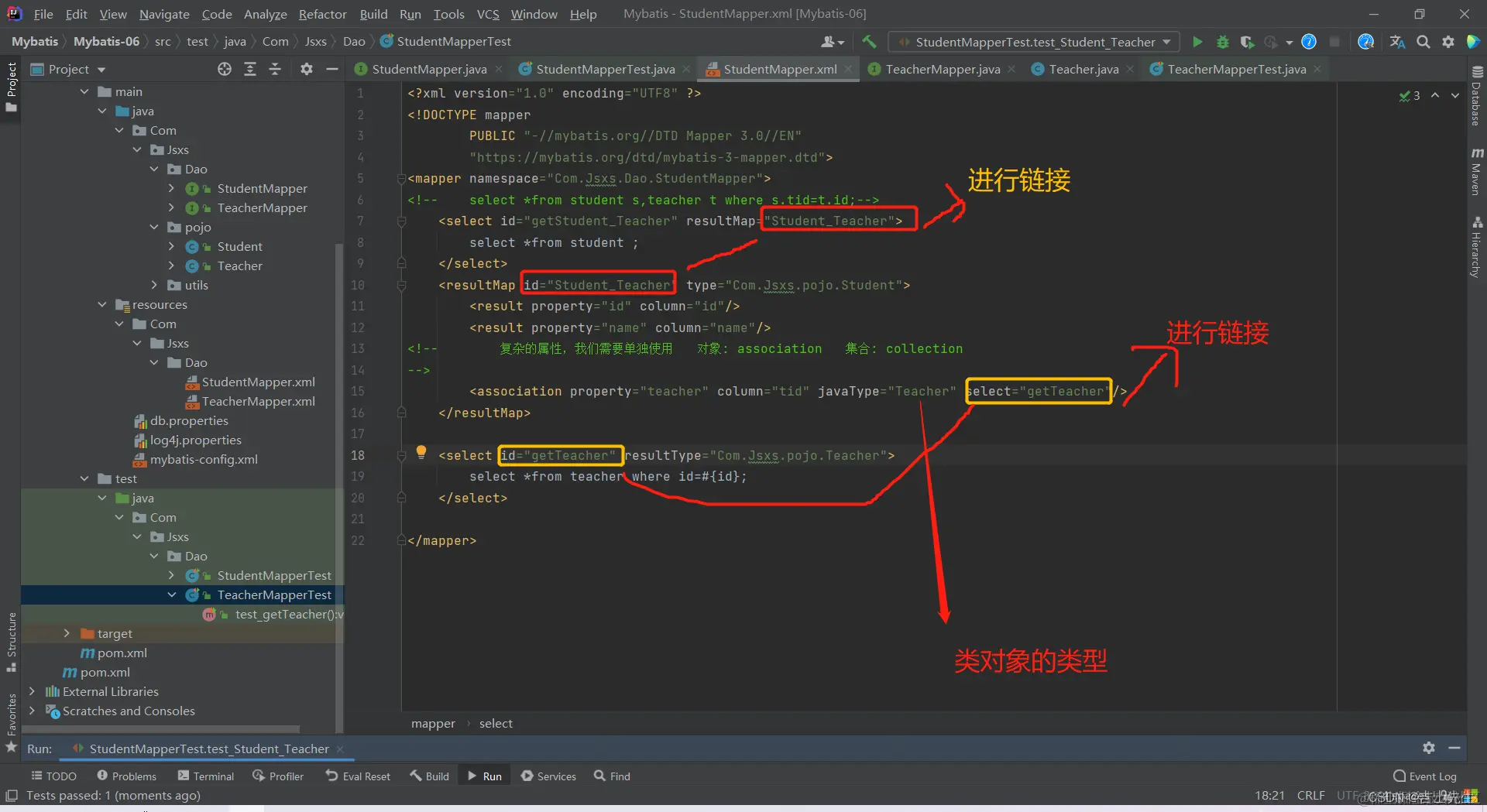
Task: Open the Event Log
Action: (1425, 776)
